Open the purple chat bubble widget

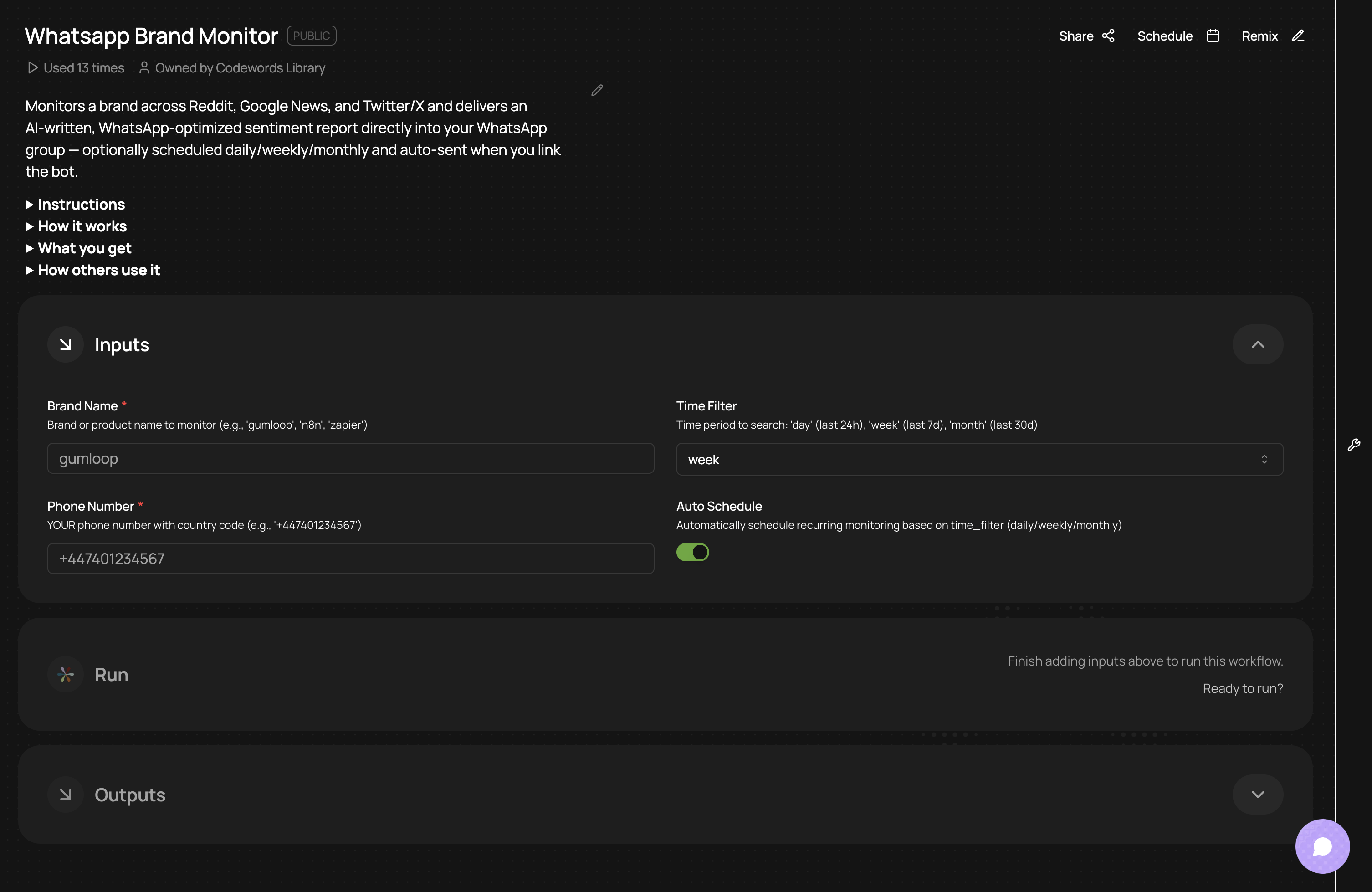point(1322,846)
